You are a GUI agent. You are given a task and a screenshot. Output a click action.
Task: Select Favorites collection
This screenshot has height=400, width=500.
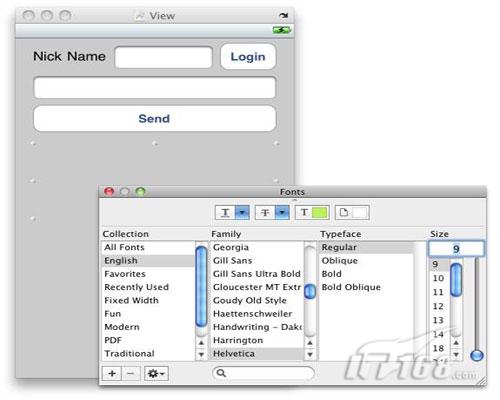click(x=148, y=274)
